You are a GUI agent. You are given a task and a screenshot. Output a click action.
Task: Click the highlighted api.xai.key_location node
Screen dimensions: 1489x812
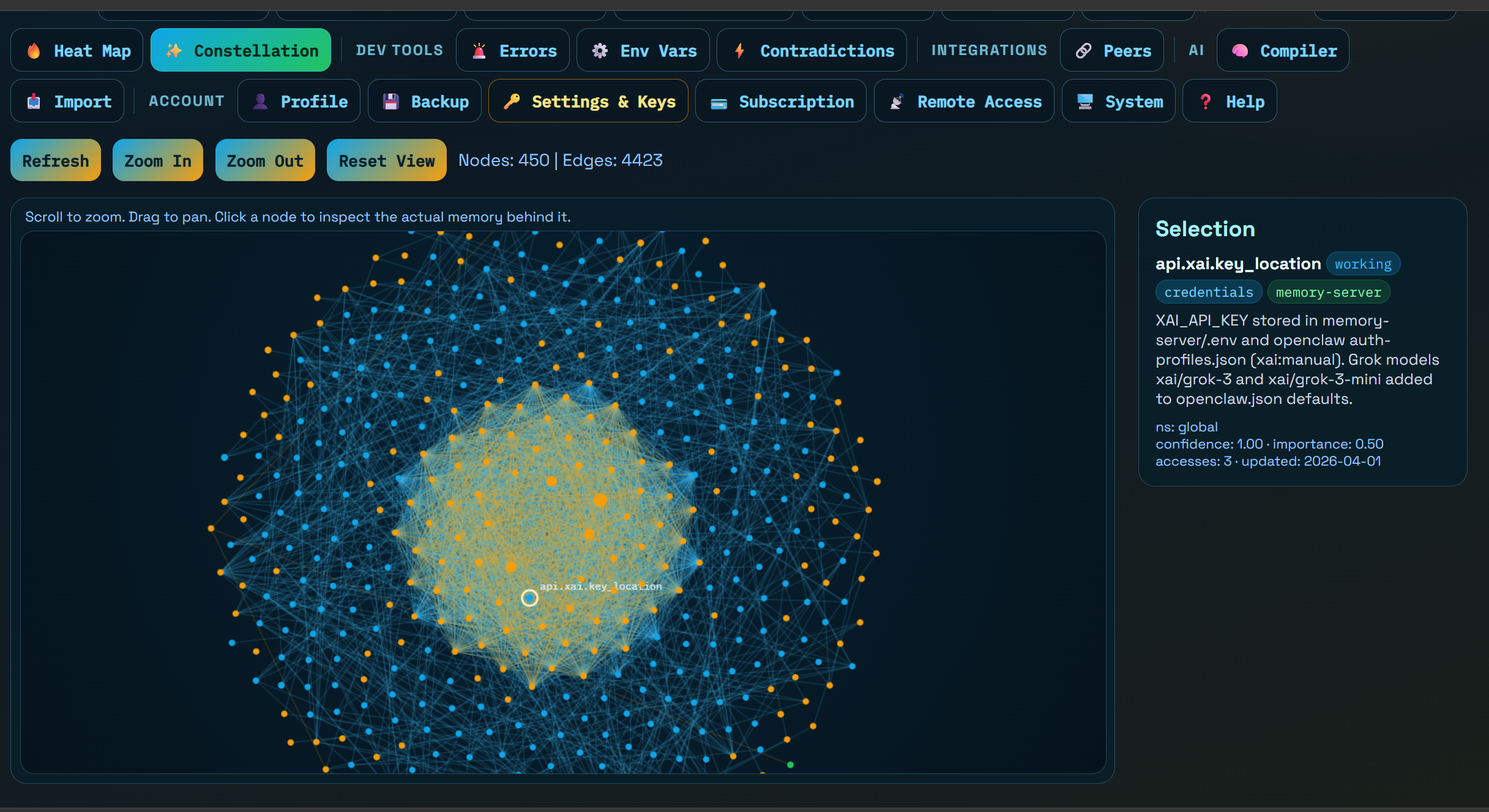[530, 598]
